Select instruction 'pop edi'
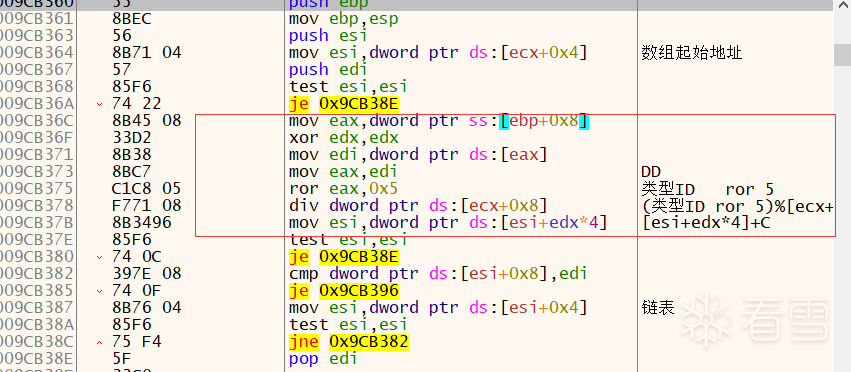This screenshot has width=851, height=372. click(x=323, y=359)
